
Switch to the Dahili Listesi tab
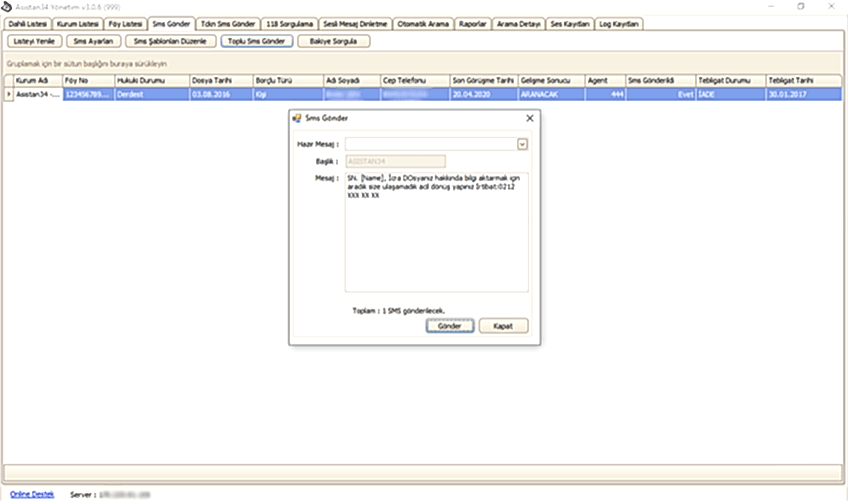[28, 23]
